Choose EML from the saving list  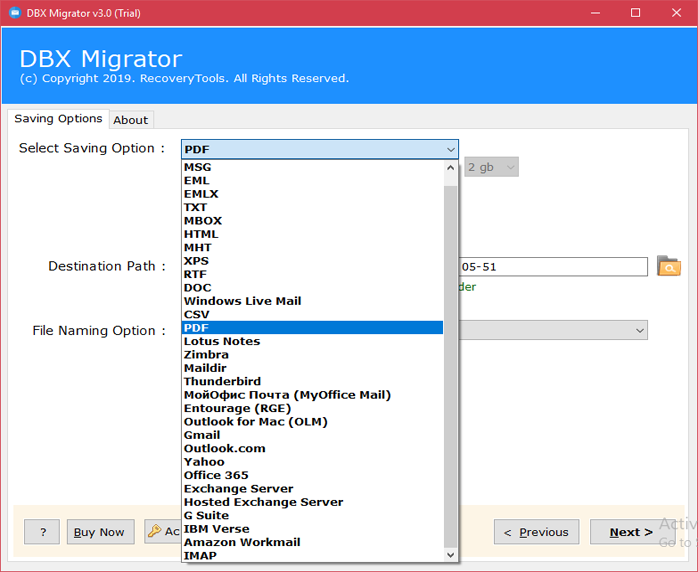pos(312,180)
